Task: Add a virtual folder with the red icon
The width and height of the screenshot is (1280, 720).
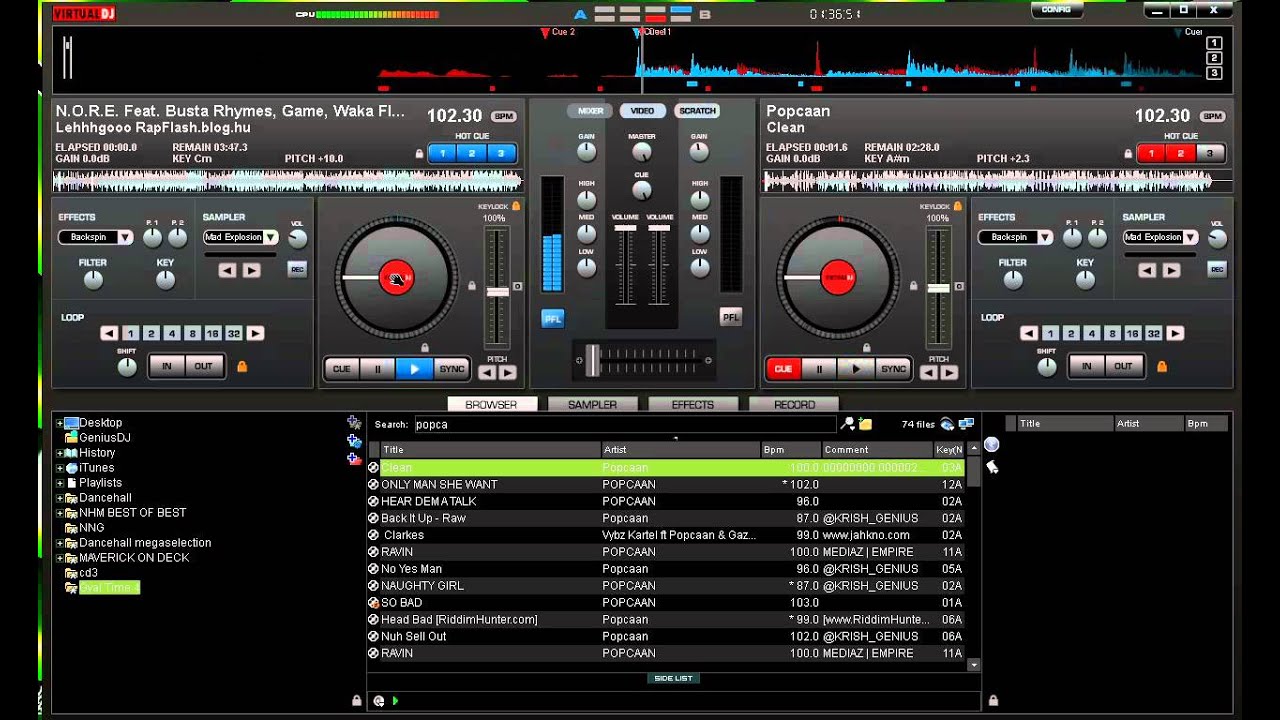Action: point(354,459)
